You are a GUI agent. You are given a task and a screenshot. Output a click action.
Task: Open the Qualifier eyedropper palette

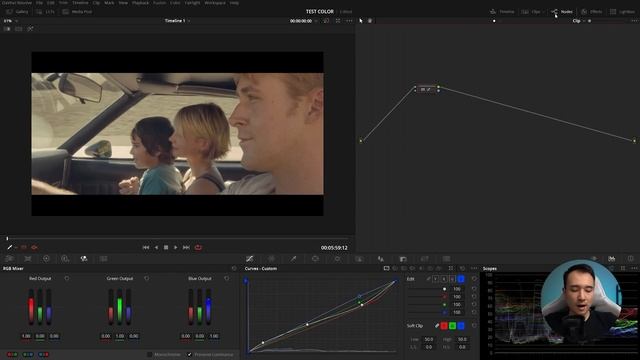pos(293,259)
